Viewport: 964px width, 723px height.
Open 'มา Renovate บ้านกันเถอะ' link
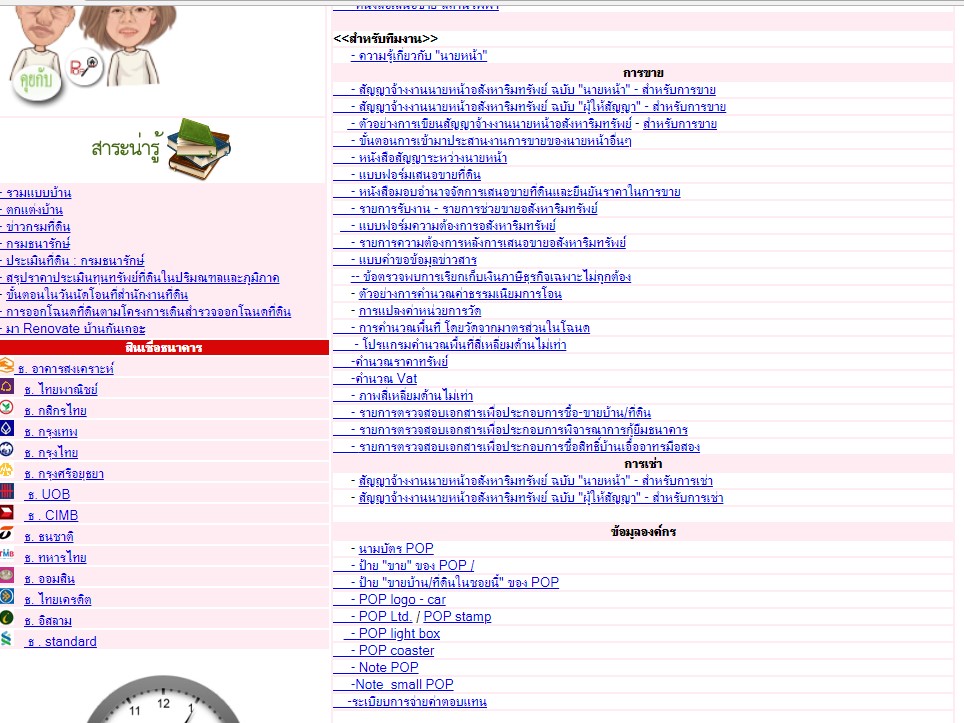pyautogui.click(x=74, y=328)
